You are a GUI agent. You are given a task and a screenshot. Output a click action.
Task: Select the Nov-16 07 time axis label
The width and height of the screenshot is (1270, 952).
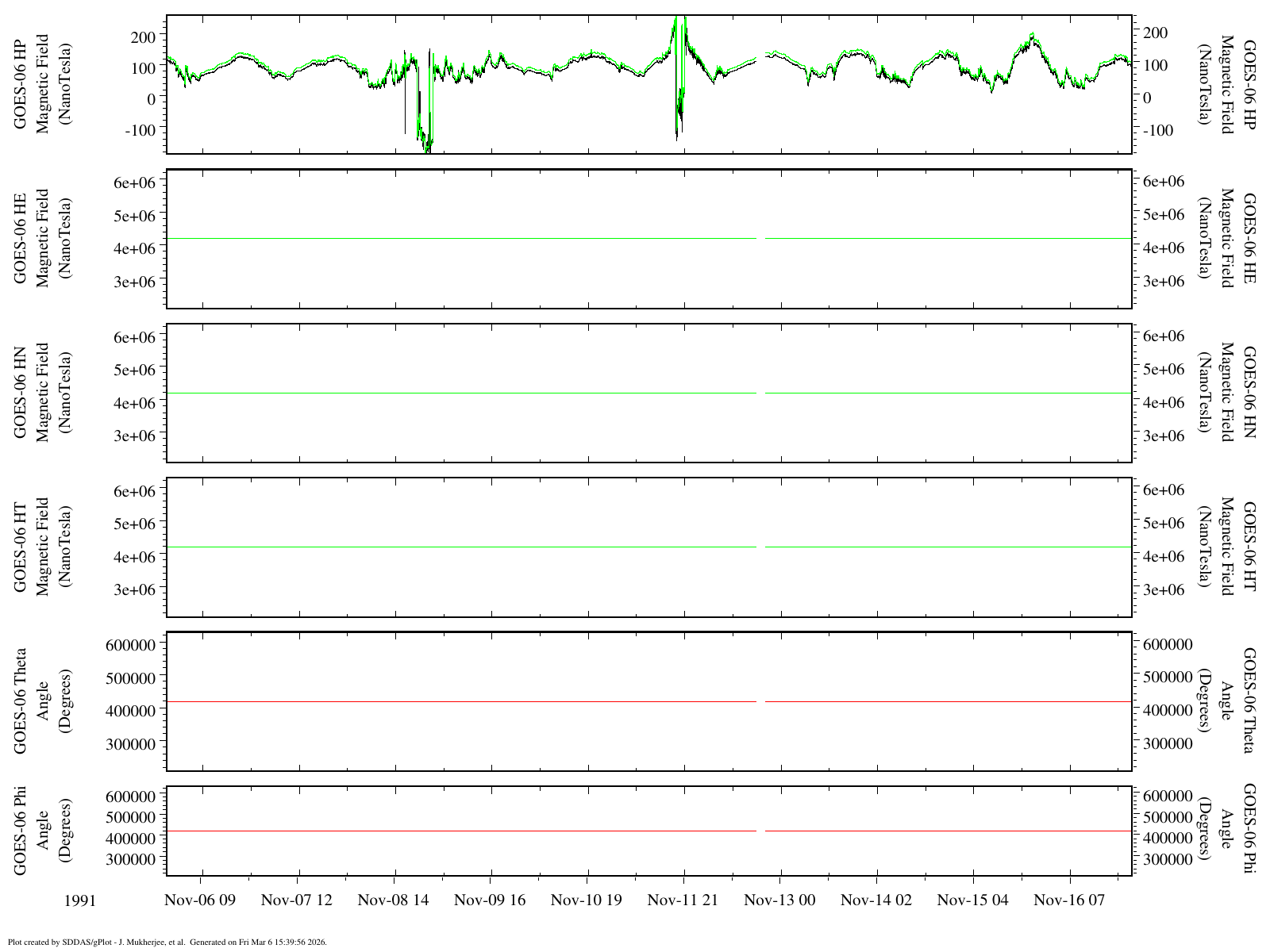(x=1070, y=900)
